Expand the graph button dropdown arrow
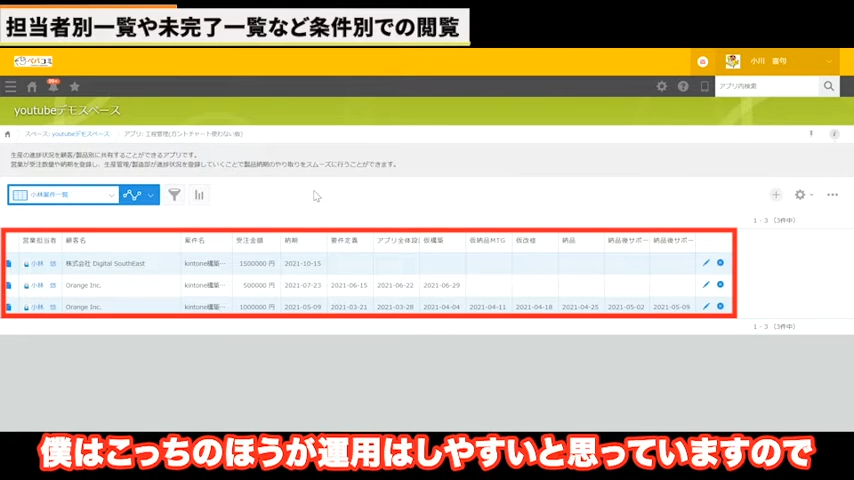The height and width of the screenshot is (480, 854). coord(151,195)
